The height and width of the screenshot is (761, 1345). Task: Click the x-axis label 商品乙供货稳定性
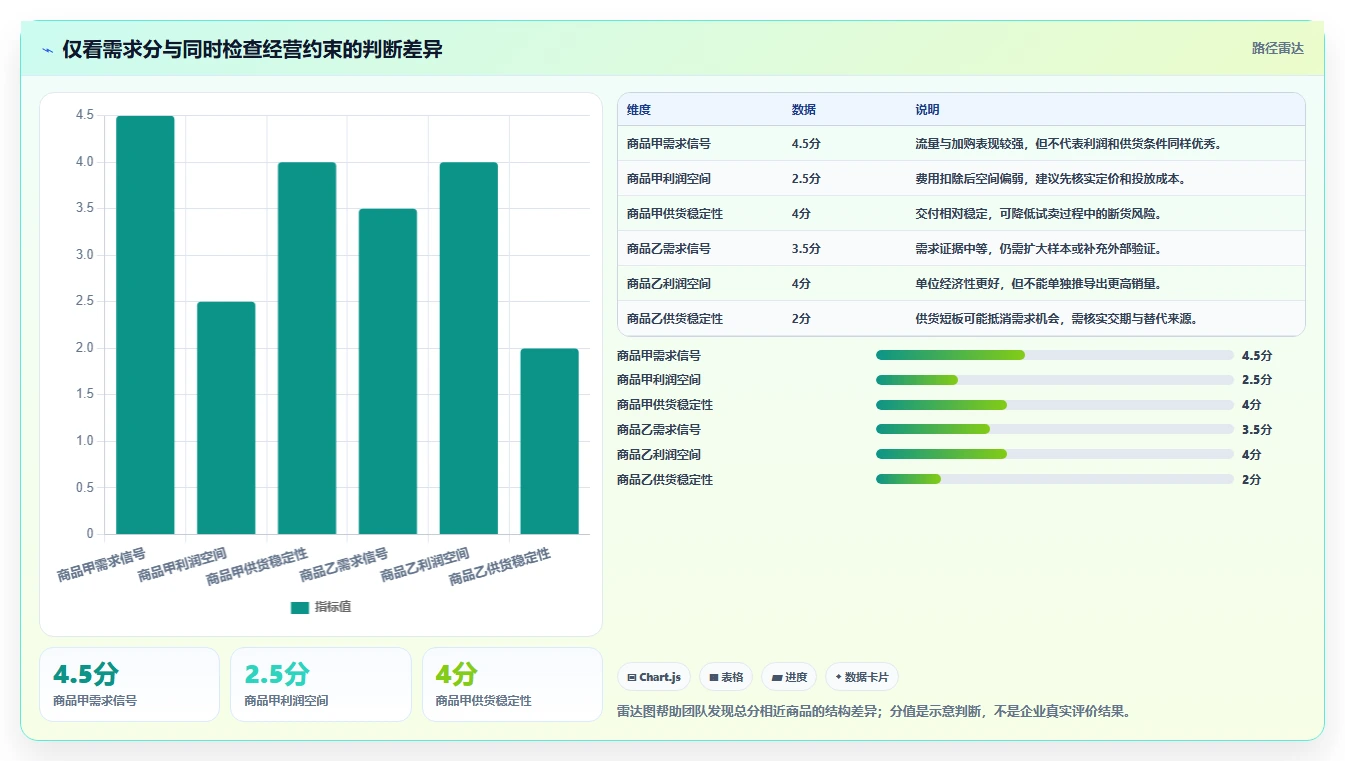499,566
